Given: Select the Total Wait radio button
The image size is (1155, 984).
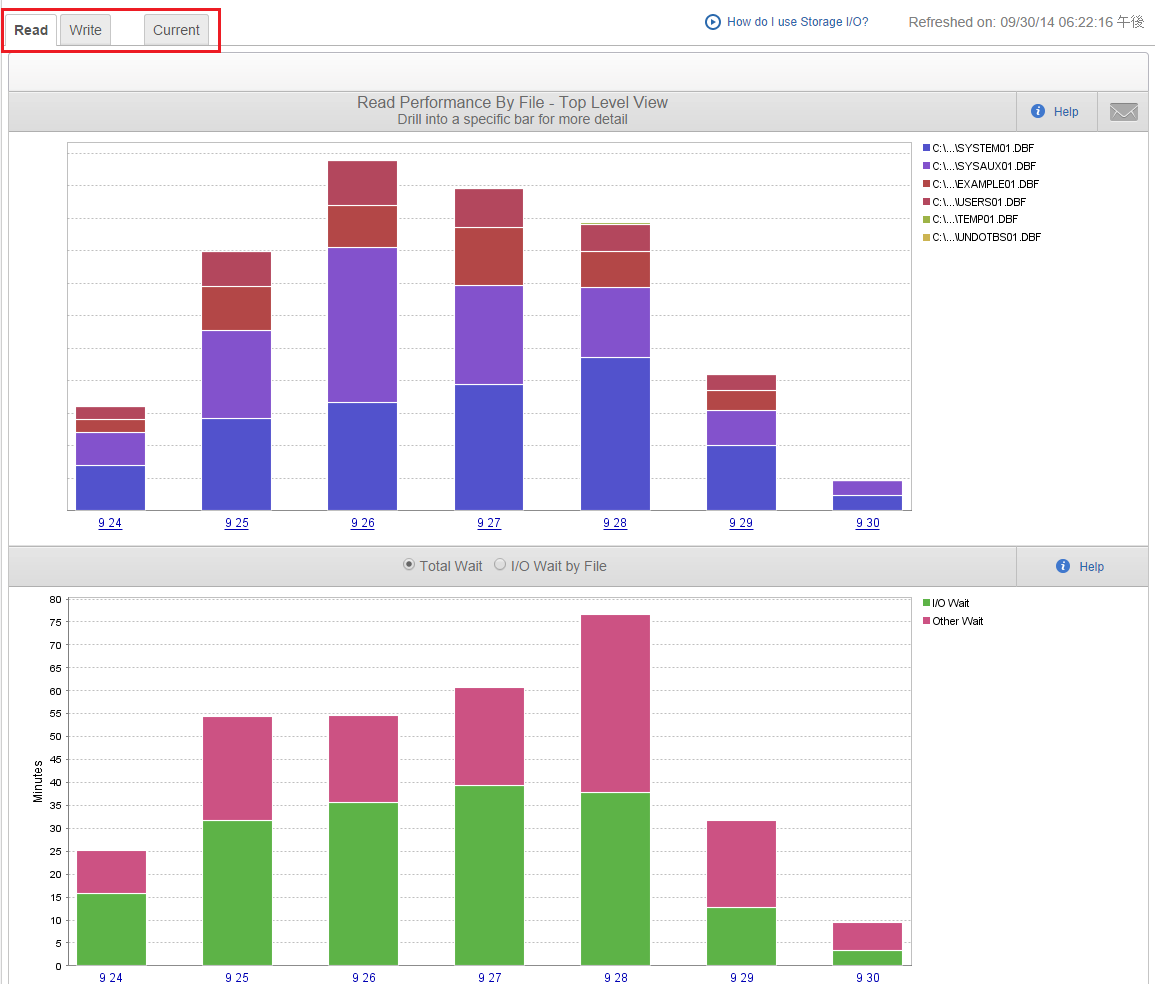Looking at the screenshot, I should click(x=409, y=565).
